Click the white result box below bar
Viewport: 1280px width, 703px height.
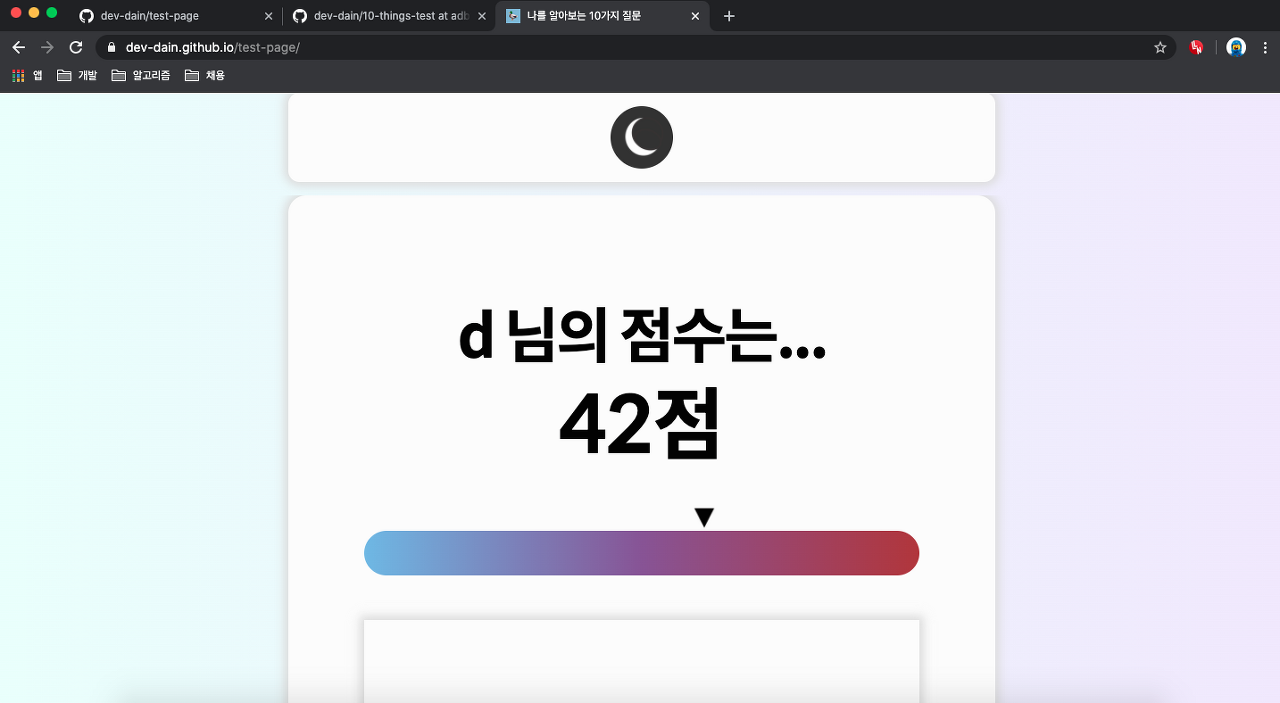(x=641, y=661)
